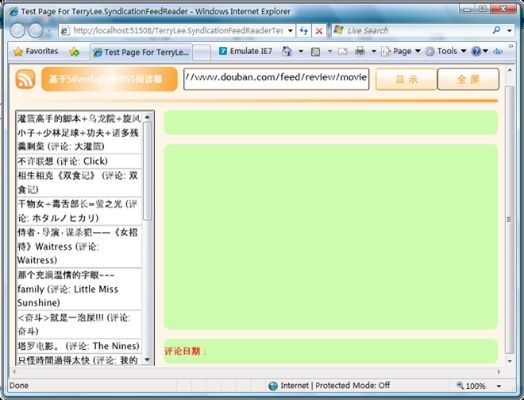Select the 相生相克《双食记》 feed item

tap(79, 182)
